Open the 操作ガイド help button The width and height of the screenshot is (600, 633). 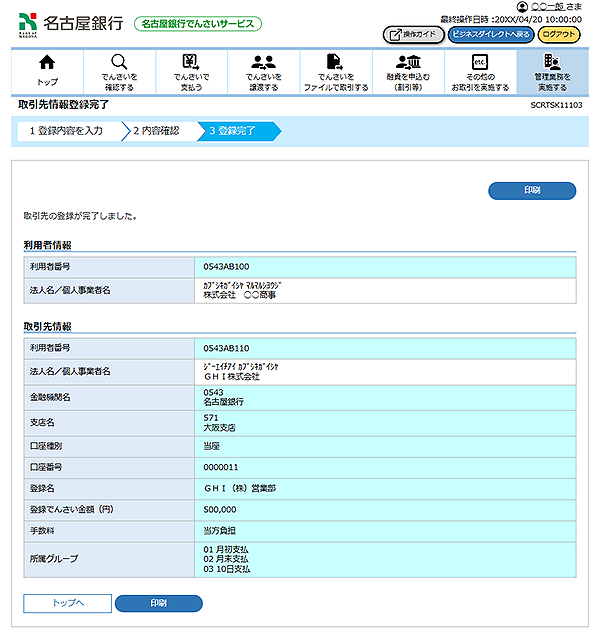click(413, 34)
